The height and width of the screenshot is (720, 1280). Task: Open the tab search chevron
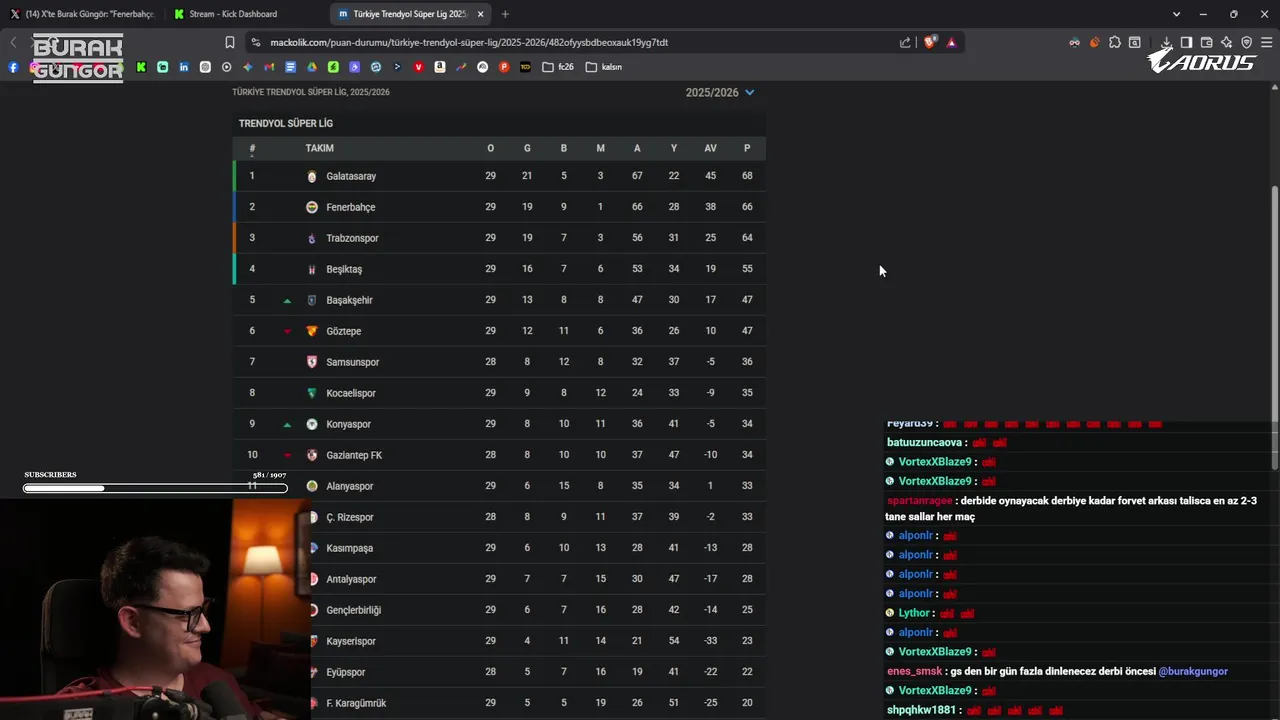[x=1177, y=14]
